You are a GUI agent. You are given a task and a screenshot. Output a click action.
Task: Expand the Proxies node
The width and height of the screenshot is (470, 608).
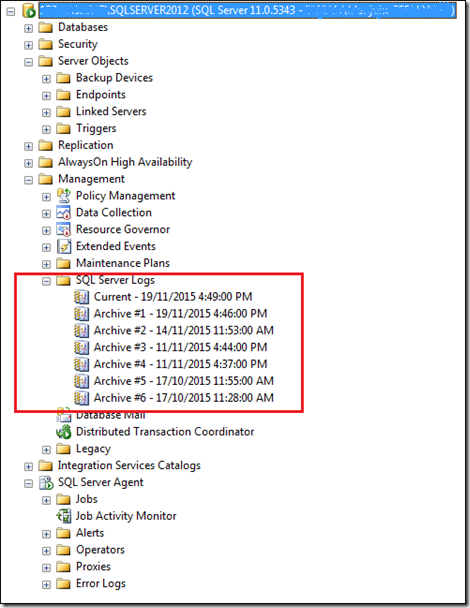[46, 568]
